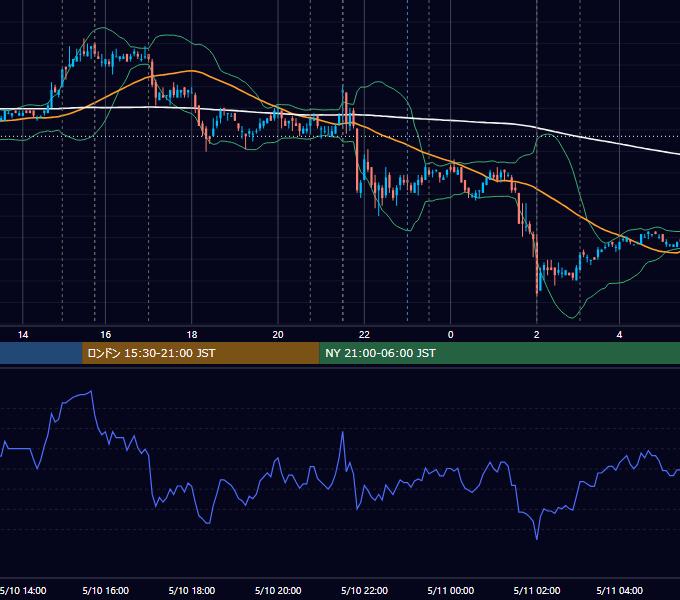Click the 5/11 00:00 date label

pos(451,590)
